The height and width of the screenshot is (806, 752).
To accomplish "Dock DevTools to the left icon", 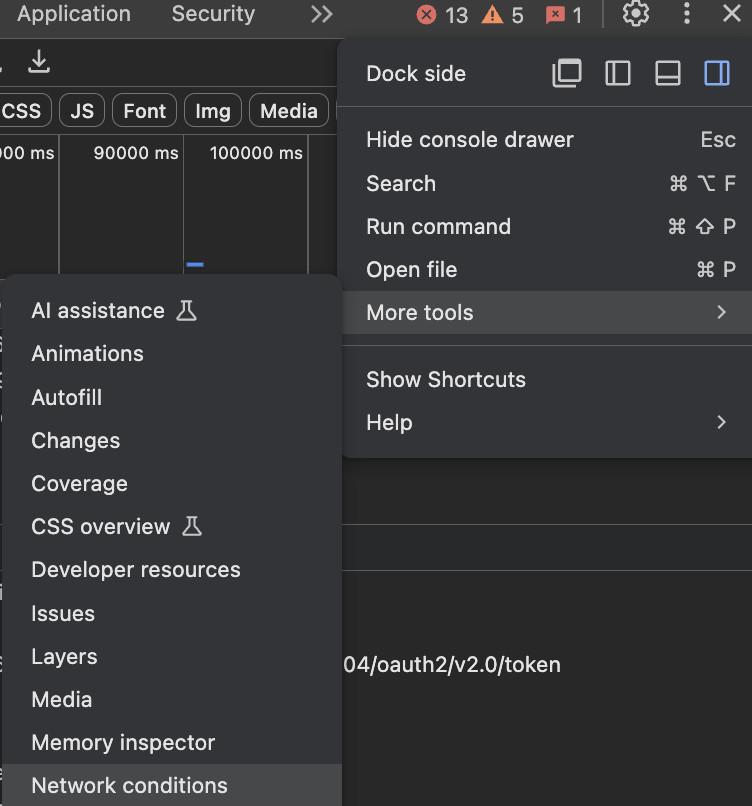I will coord(618,73).
